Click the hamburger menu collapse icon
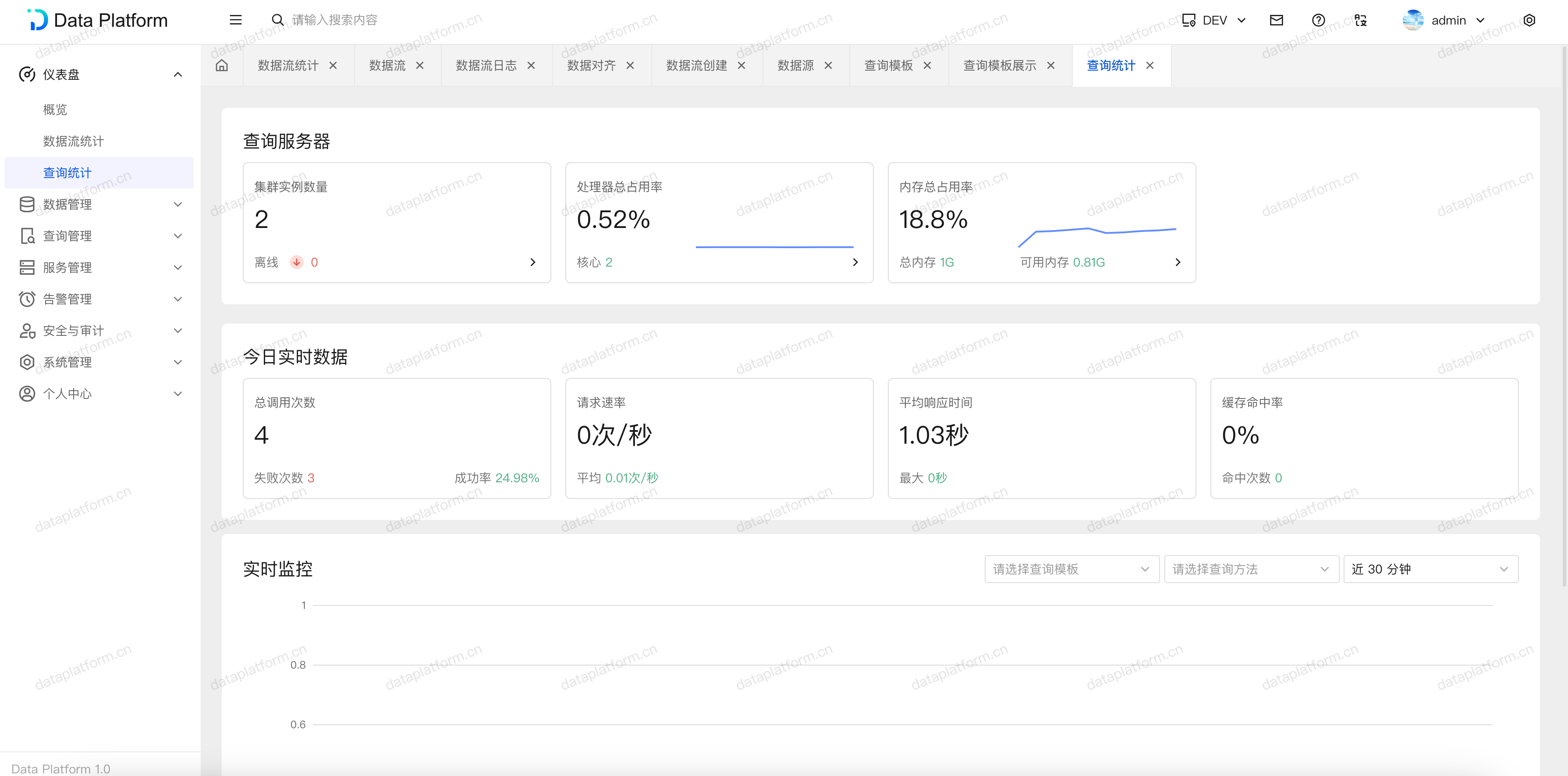The width and height of the screenshot is (1568, 776). (x=236, y=20)
